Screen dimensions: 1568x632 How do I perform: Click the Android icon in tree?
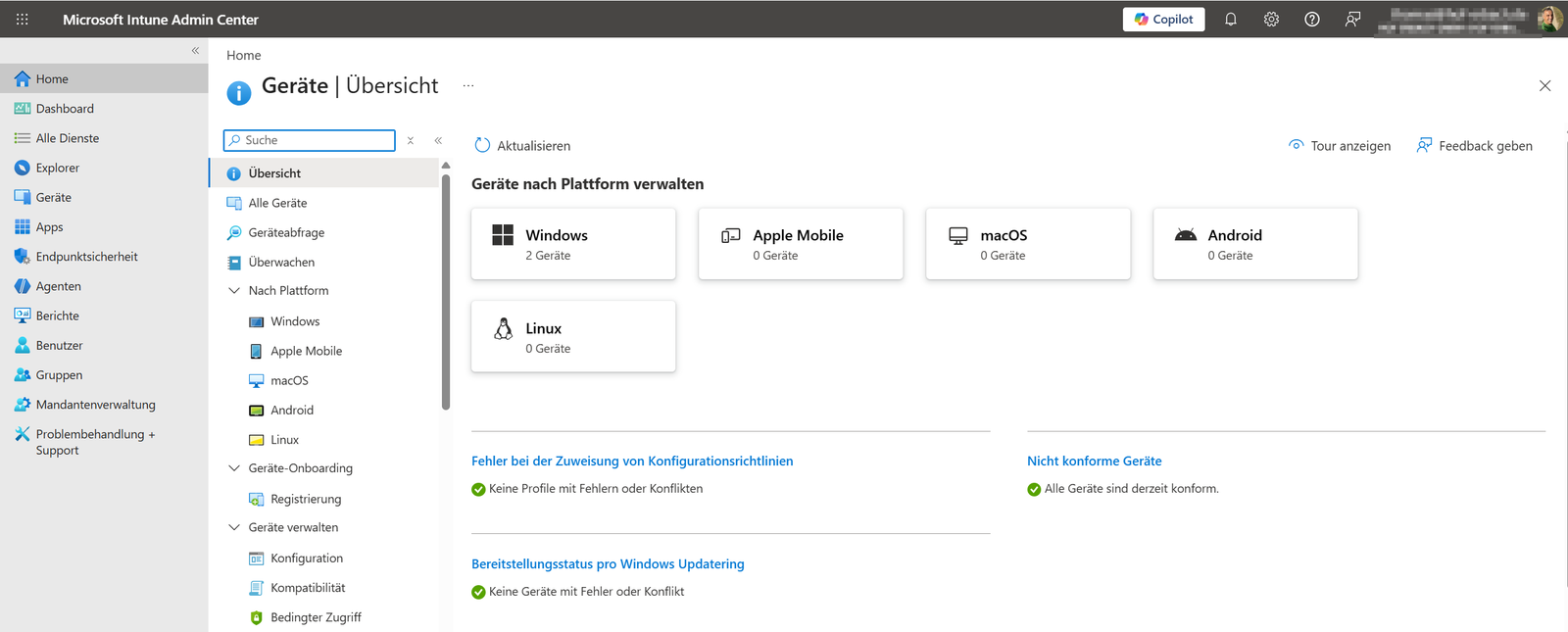point(256,410)
